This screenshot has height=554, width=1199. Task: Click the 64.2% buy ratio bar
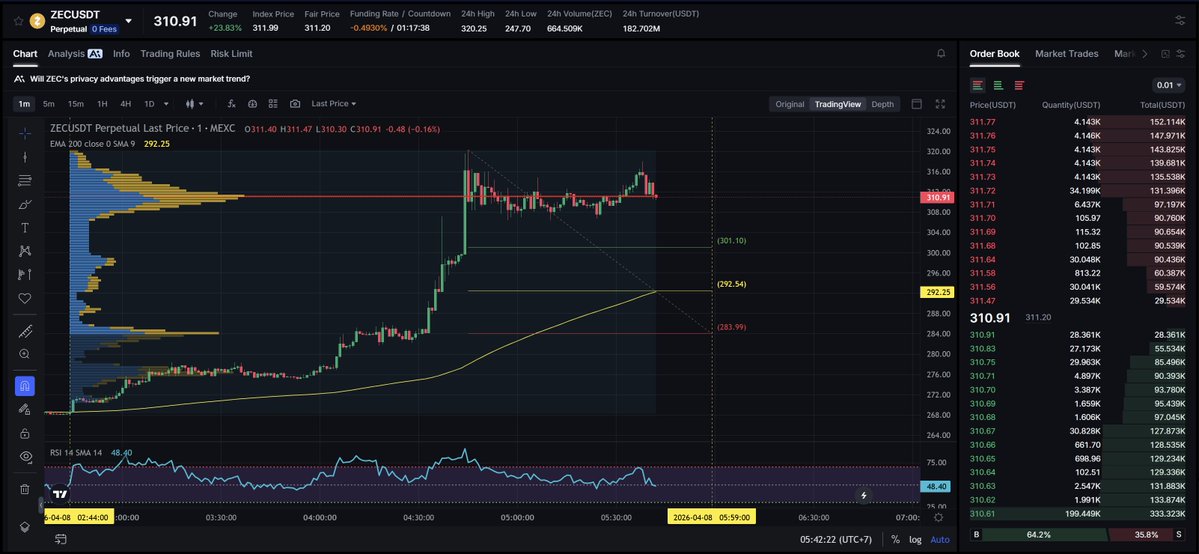tap(1045, 534)
